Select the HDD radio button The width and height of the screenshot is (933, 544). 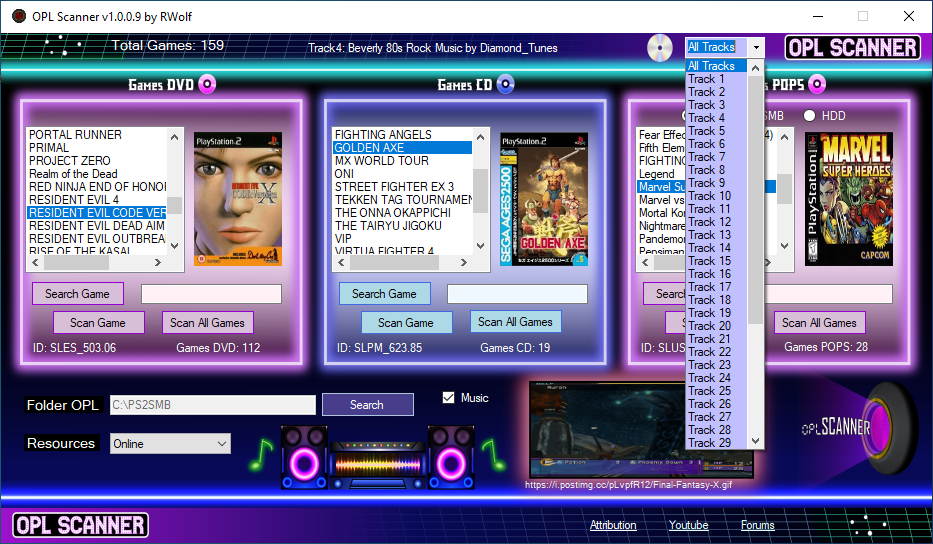pos(809,116)
